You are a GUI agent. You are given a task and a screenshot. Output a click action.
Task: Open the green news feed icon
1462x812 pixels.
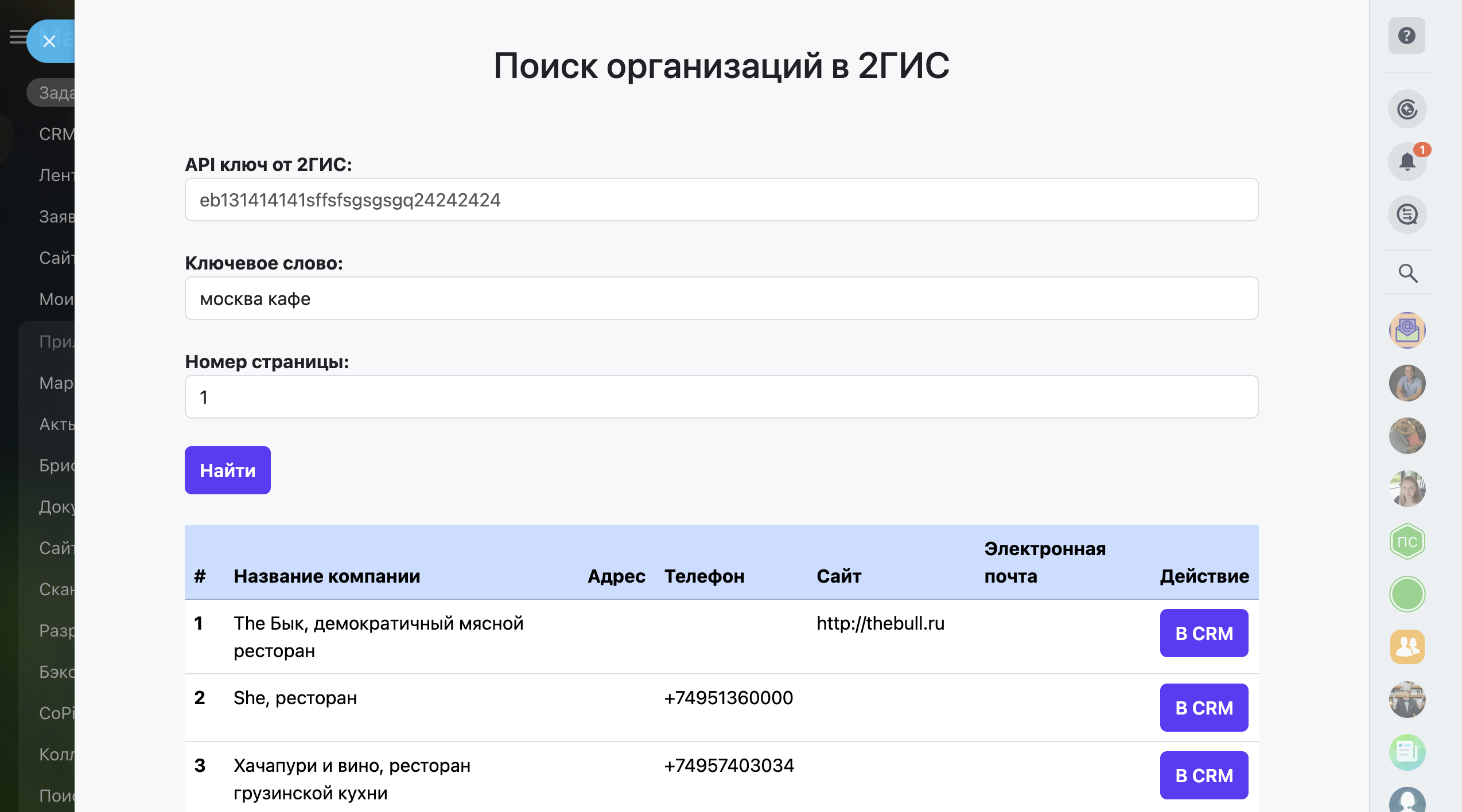[x=1407, y=752]
